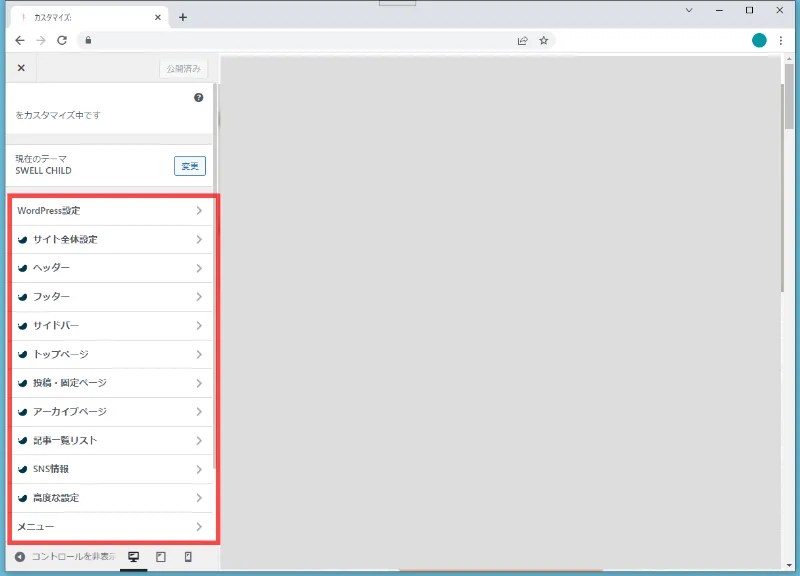Open the トップページ settings section

[112, 354]
